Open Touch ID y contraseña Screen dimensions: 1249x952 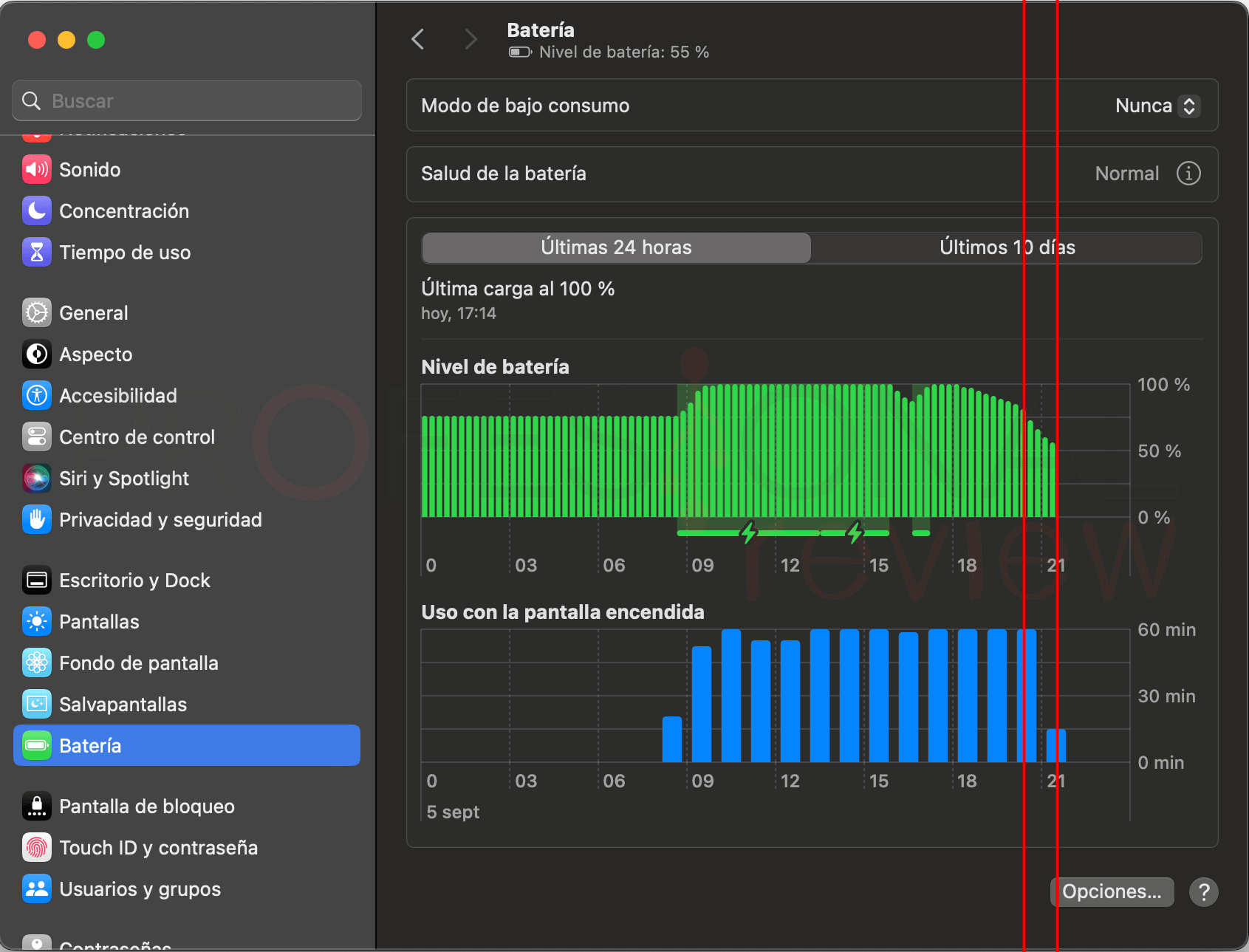(x=187, y=848)
